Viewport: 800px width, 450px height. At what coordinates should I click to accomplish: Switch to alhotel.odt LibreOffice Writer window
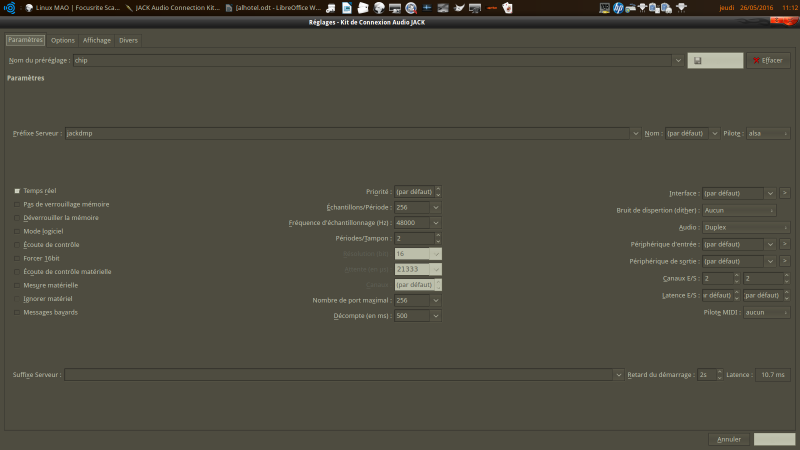click(x=273, y=8)
